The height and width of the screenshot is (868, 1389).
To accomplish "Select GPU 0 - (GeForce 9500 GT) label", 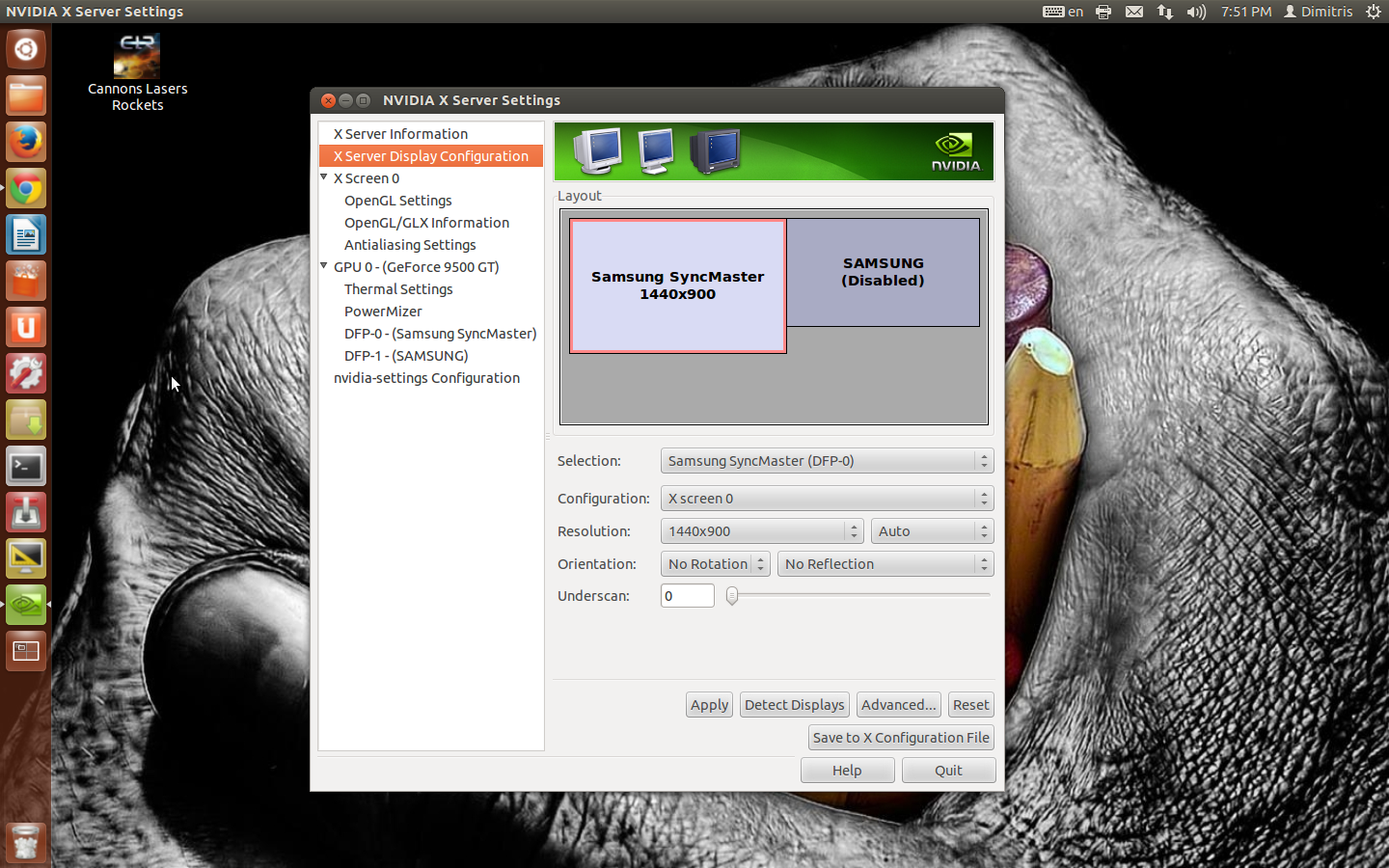I will 417,267.
